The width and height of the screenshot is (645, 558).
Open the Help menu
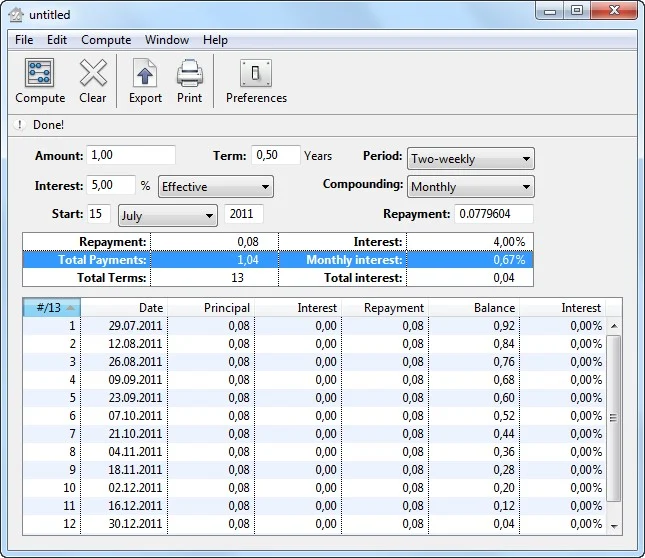[215, 40]
